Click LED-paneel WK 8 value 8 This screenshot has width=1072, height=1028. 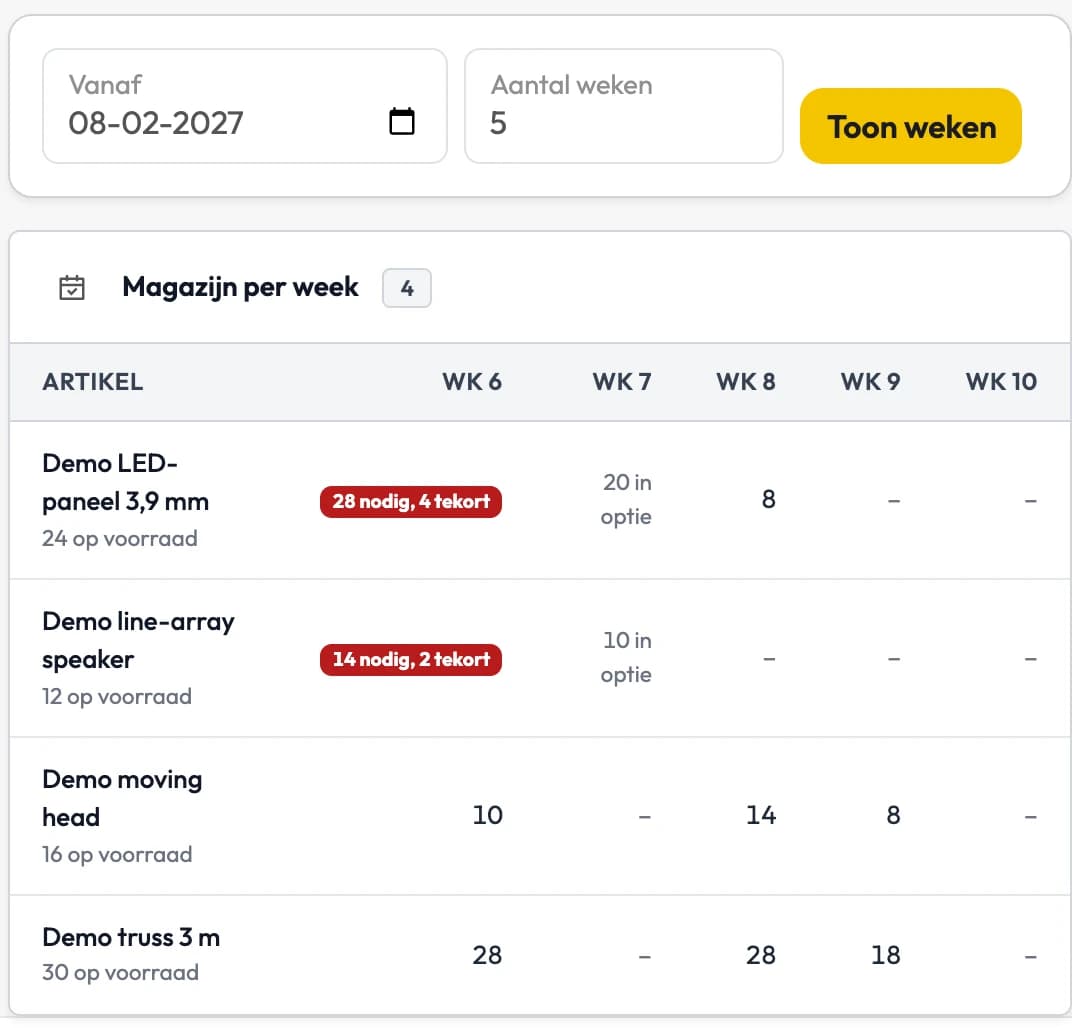(x=768, y=500)
